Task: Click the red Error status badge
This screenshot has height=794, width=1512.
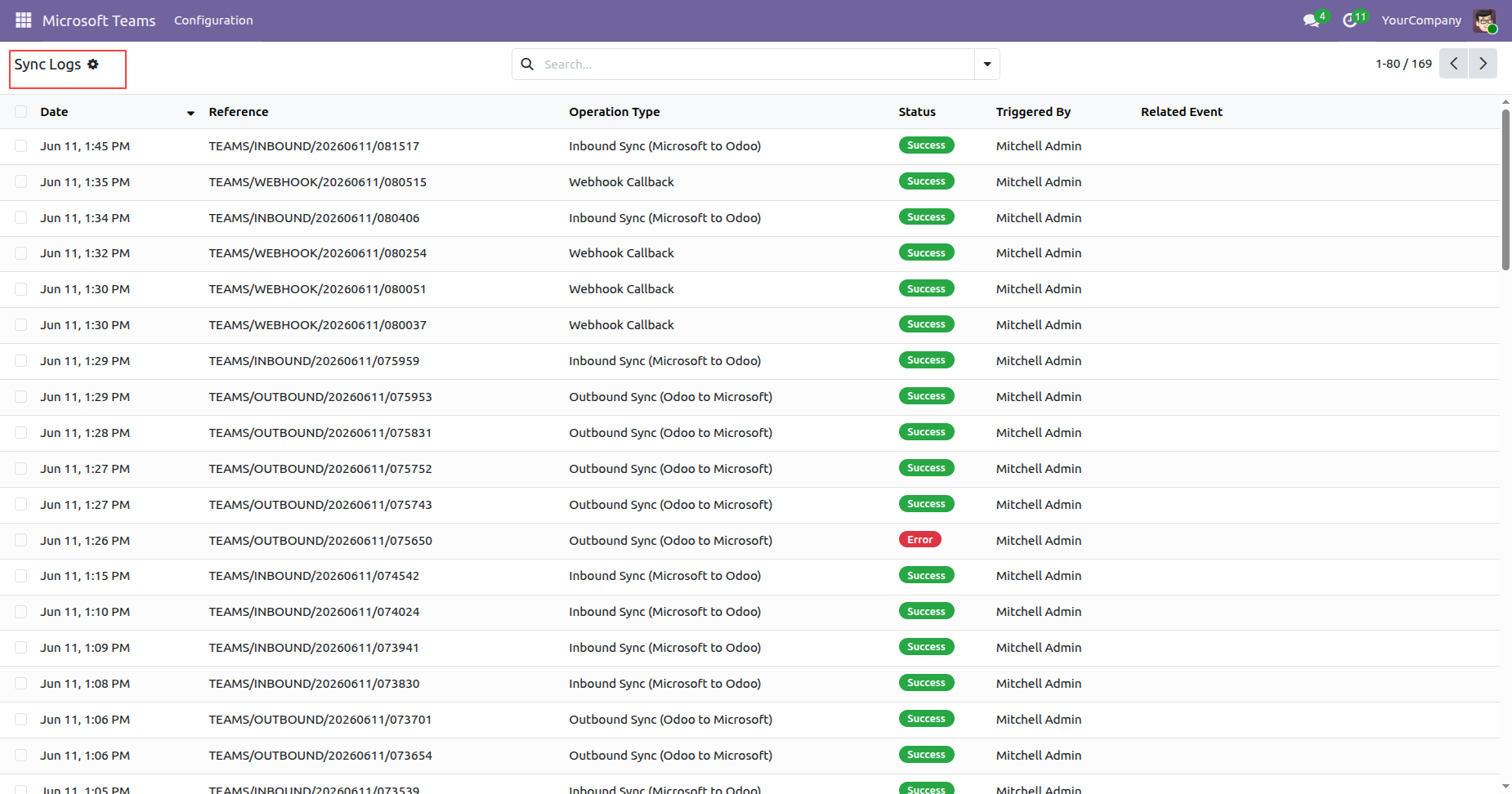Action: click(919, 540)
